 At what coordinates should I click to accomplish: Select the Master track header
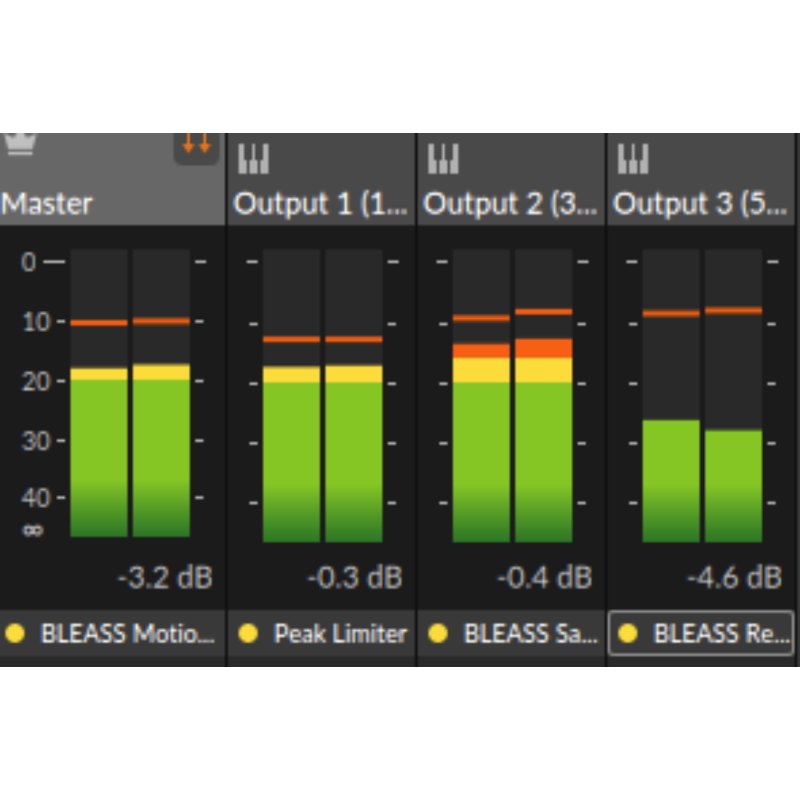coord(112,180)
